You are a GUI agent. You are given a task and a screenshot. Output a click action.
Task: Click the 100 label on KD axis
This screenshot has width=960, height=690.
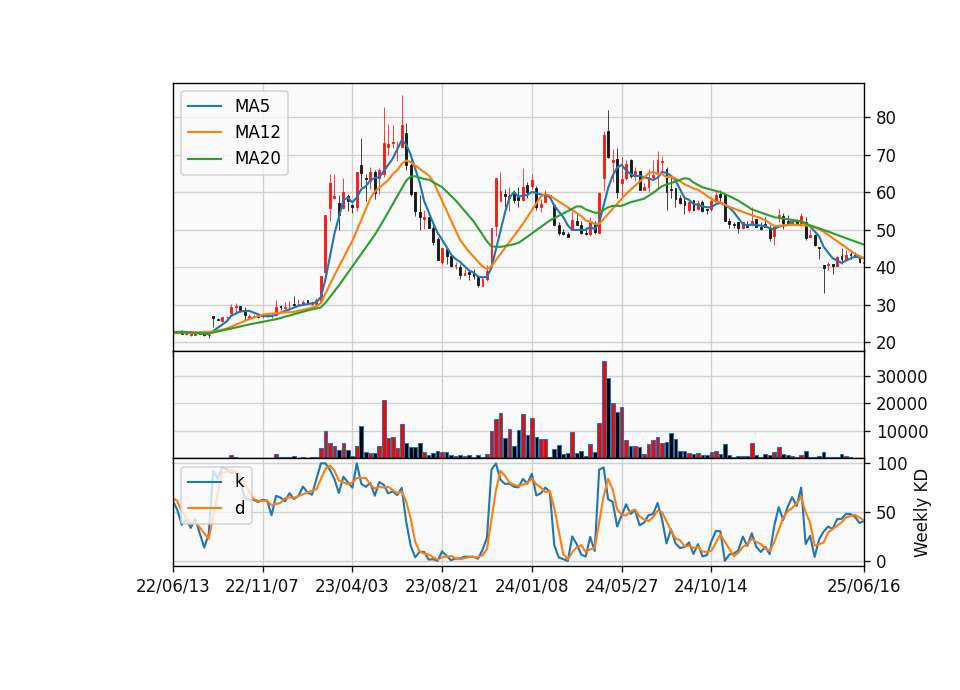click(891, 464)
